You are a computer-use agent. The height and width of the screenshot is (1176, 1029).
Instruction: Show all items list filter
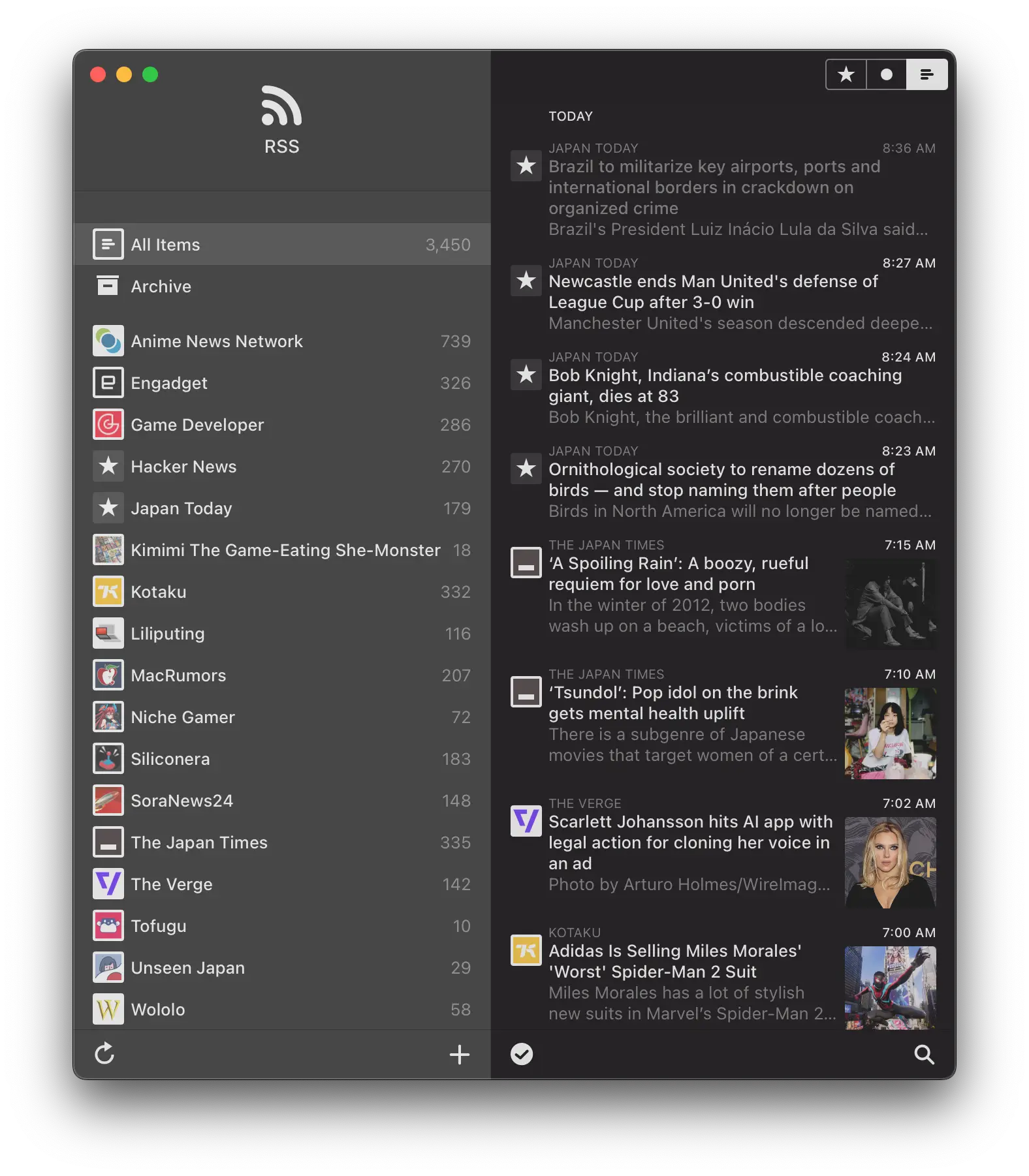(x=926, y=74)
